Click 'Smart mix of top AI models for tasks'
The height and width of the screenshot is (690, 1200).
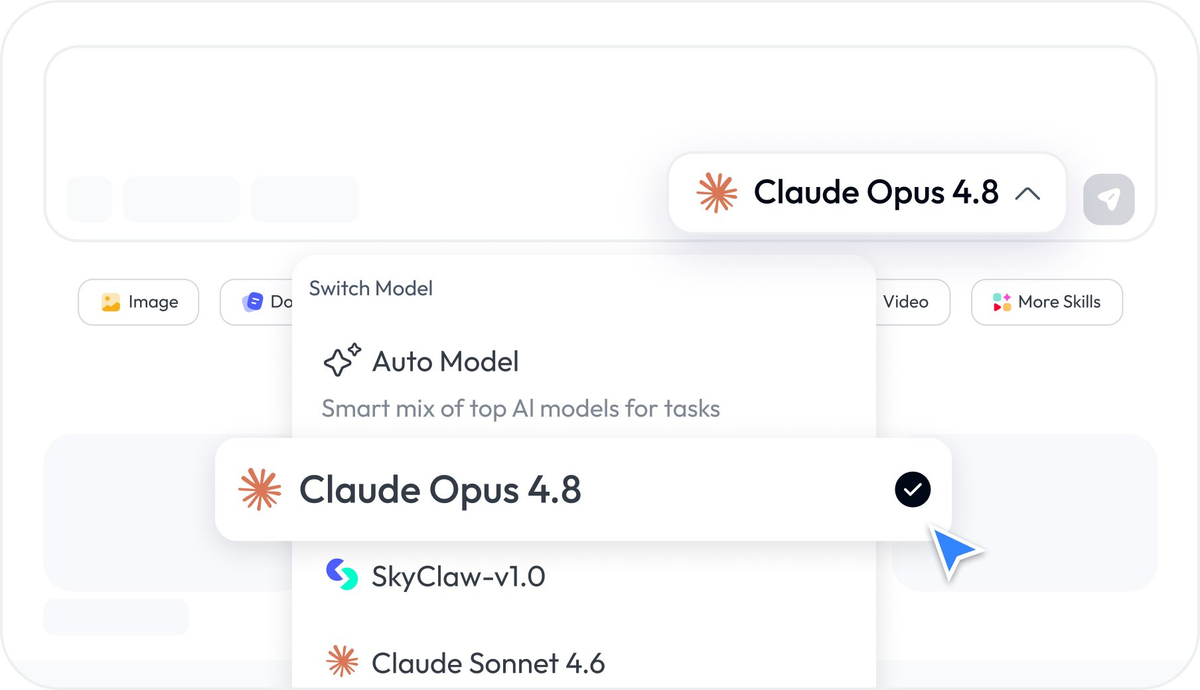[x=520, y=408]
